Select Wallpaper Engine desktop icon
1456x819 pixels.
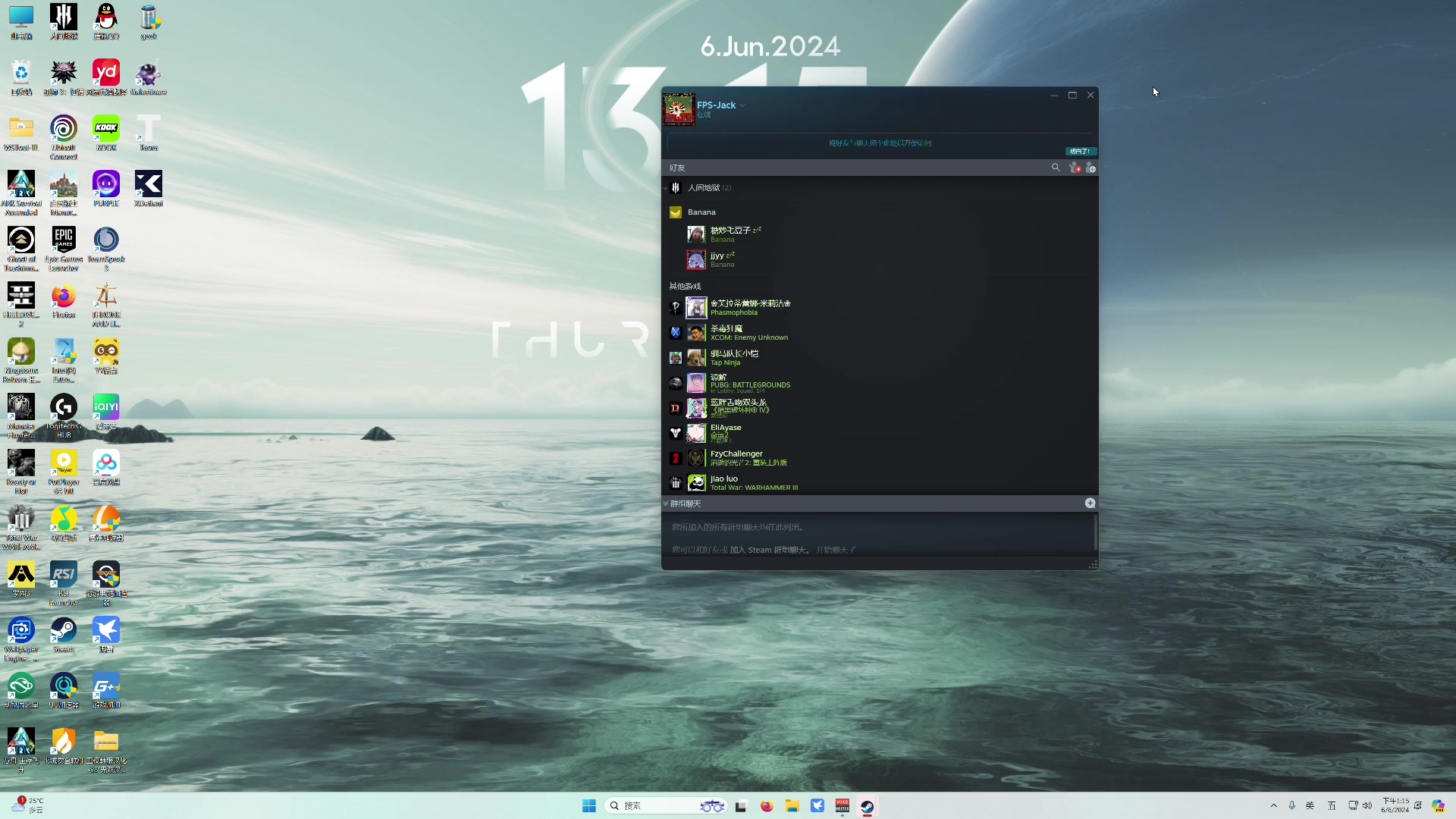[21, 639]
